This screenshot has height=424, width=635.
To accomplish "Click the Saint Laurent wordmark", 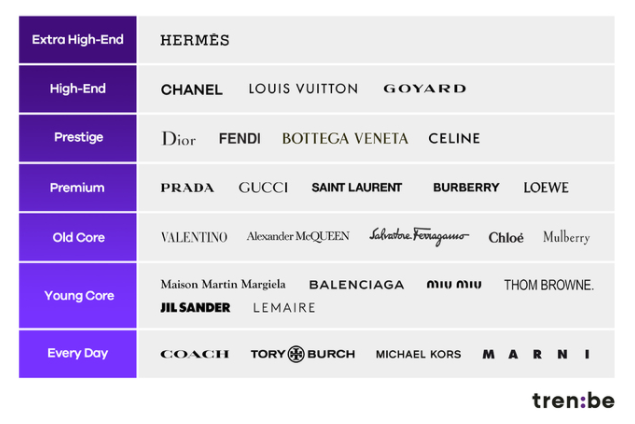I will point(357,187).
